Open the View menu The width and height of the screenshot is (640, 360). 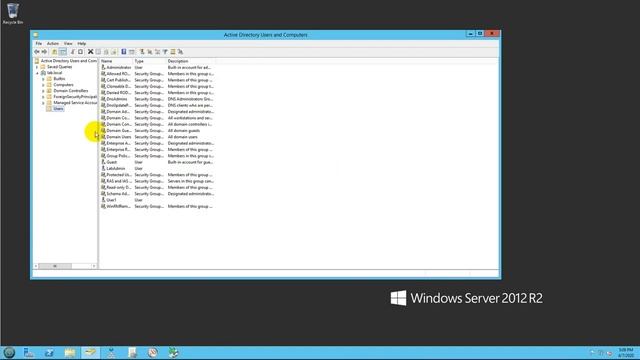click(x=68, y=43)
